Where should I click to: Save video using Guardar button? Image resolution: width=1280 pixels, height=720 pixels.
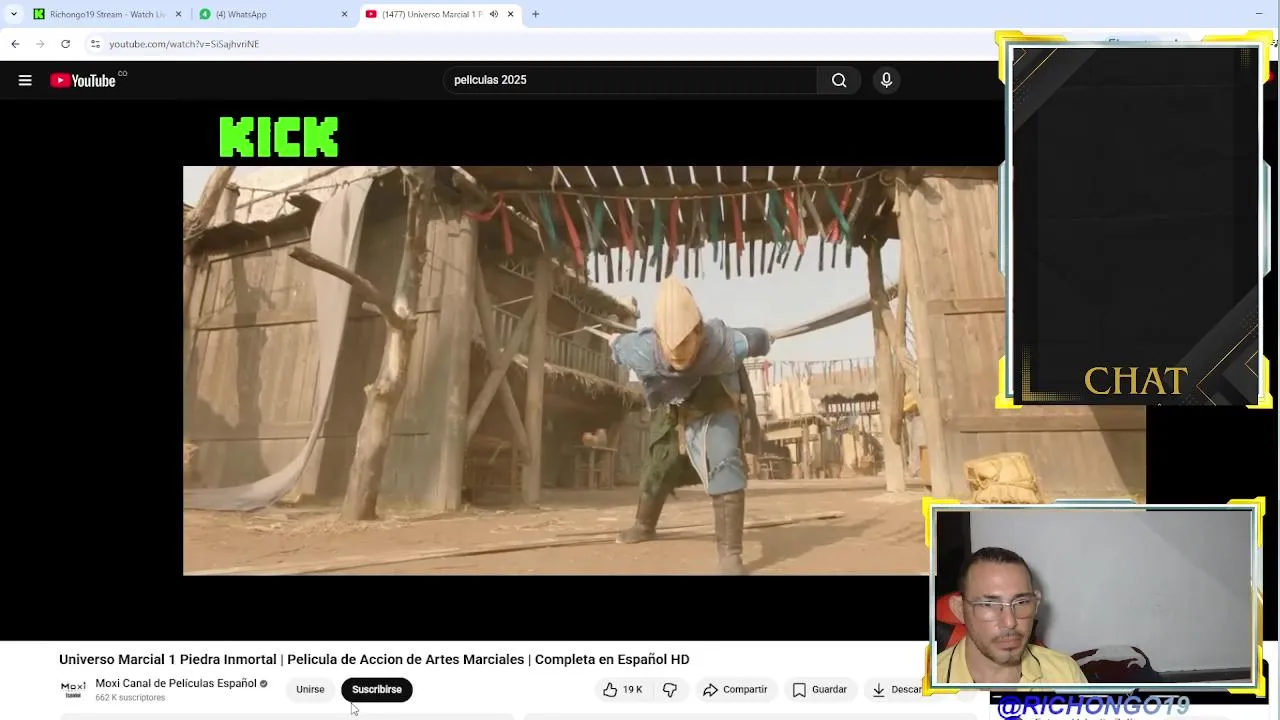click(820, 689)
